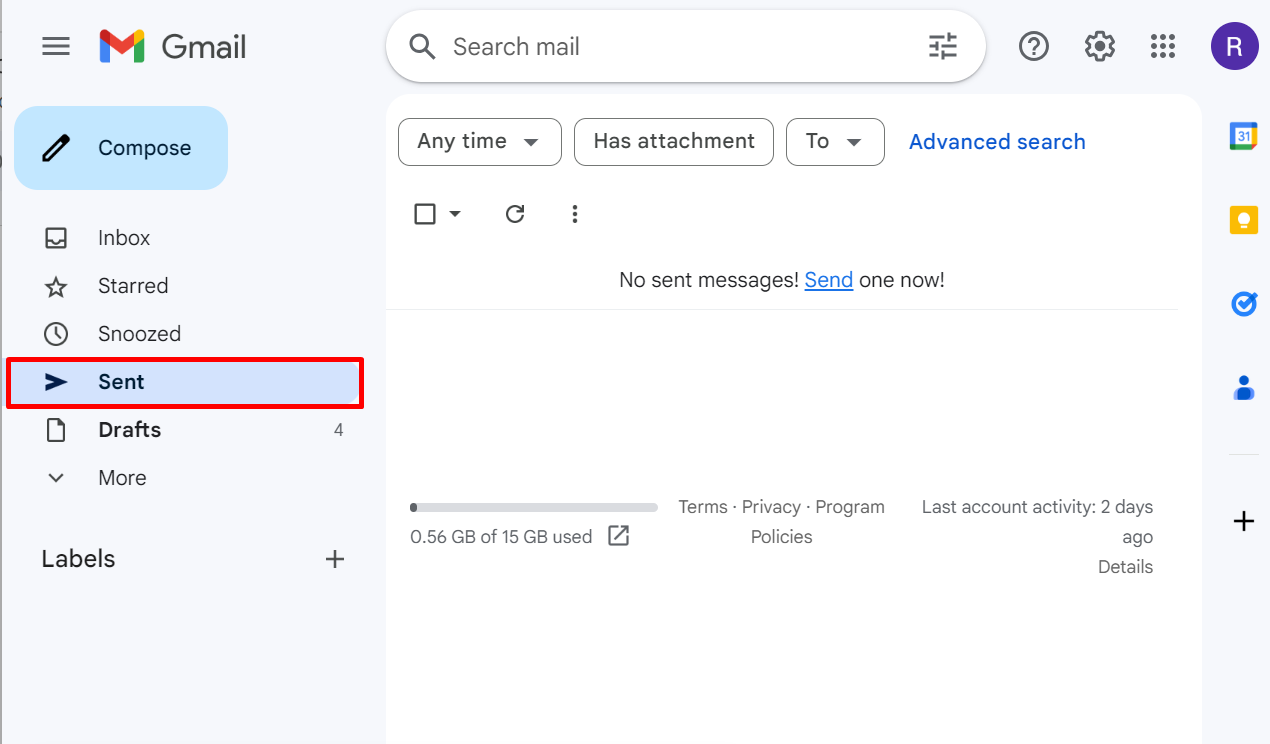Toggle the Has attachment filter chip
This screenshot has height=744, width=1270.
tap(673, 141)
